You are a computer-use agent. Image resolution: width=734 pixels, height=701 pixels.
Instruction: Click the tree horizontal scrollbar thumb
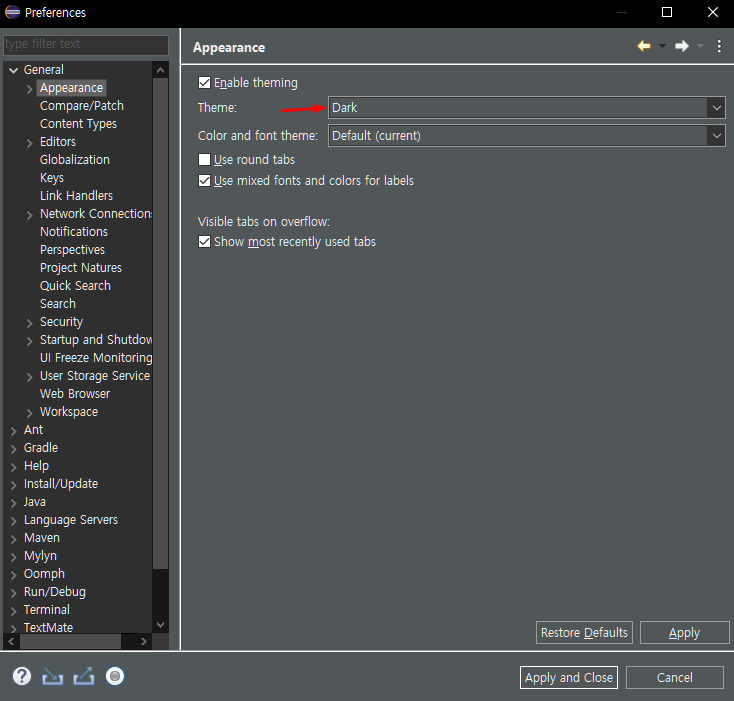click(70, 641)
